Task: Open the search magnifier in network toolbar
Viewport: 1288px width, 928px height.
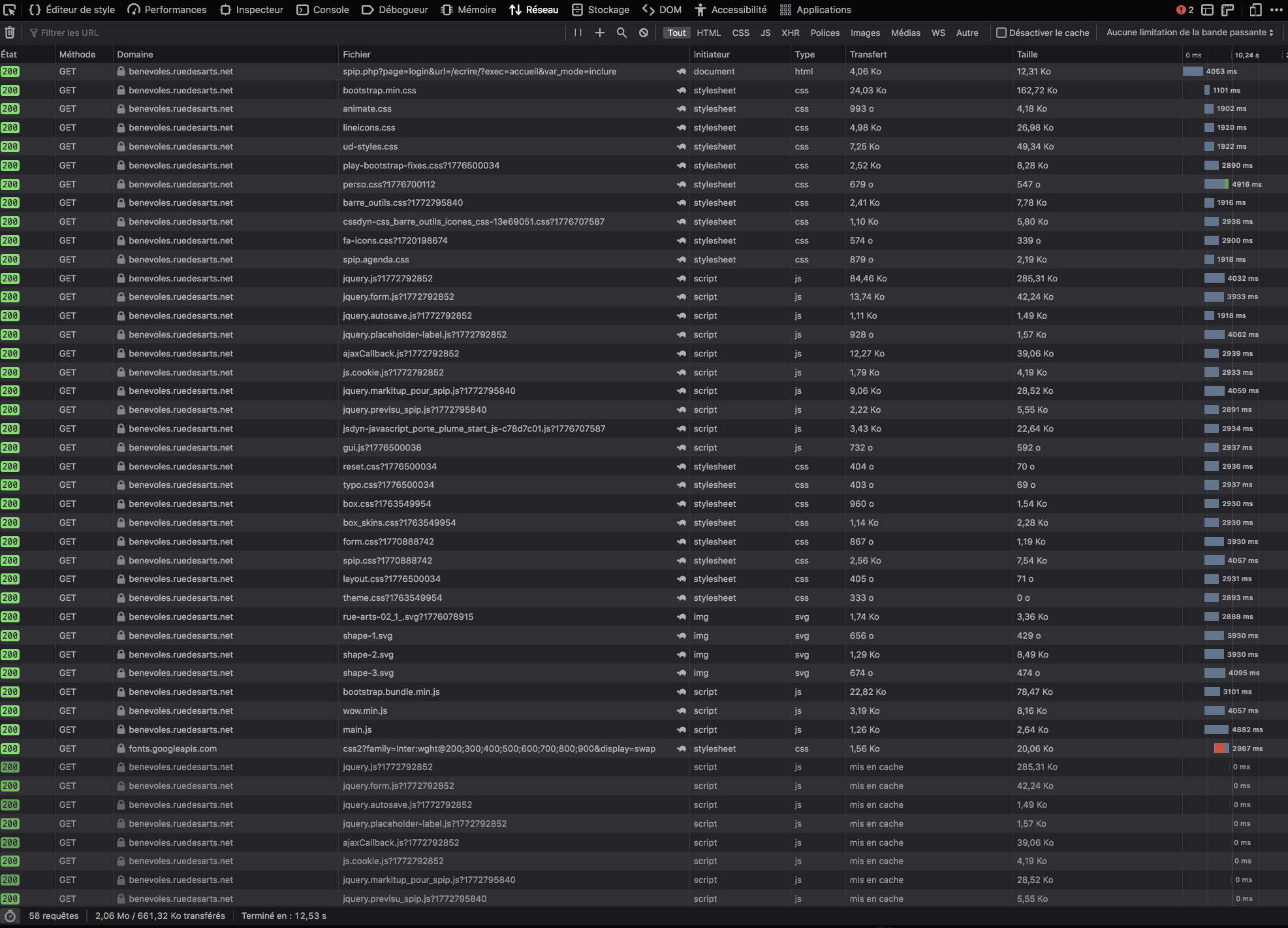Action: tap(621, 33)
